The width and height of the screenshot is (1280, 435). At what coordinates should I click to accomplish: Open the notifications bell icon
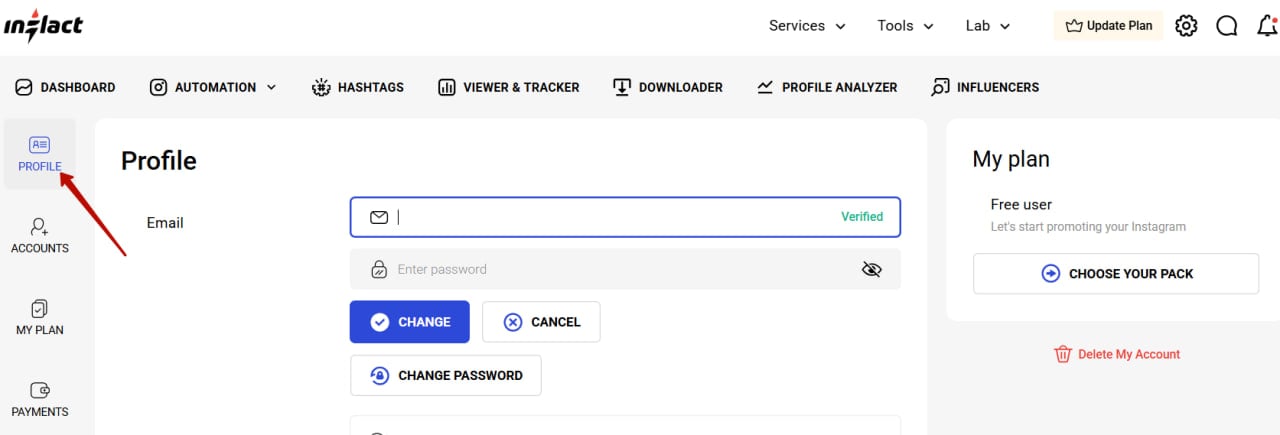tap(1266, 26)
